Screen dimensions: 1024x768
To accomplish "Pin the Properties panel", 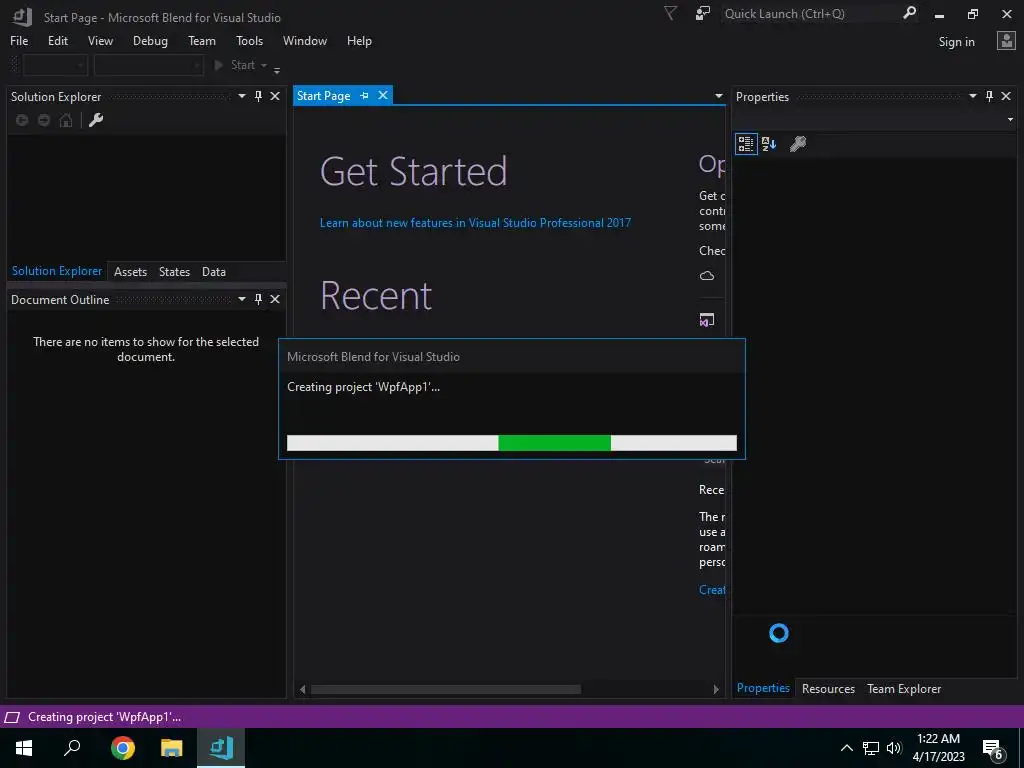I will pyautogui.click(x=989, y=96).
